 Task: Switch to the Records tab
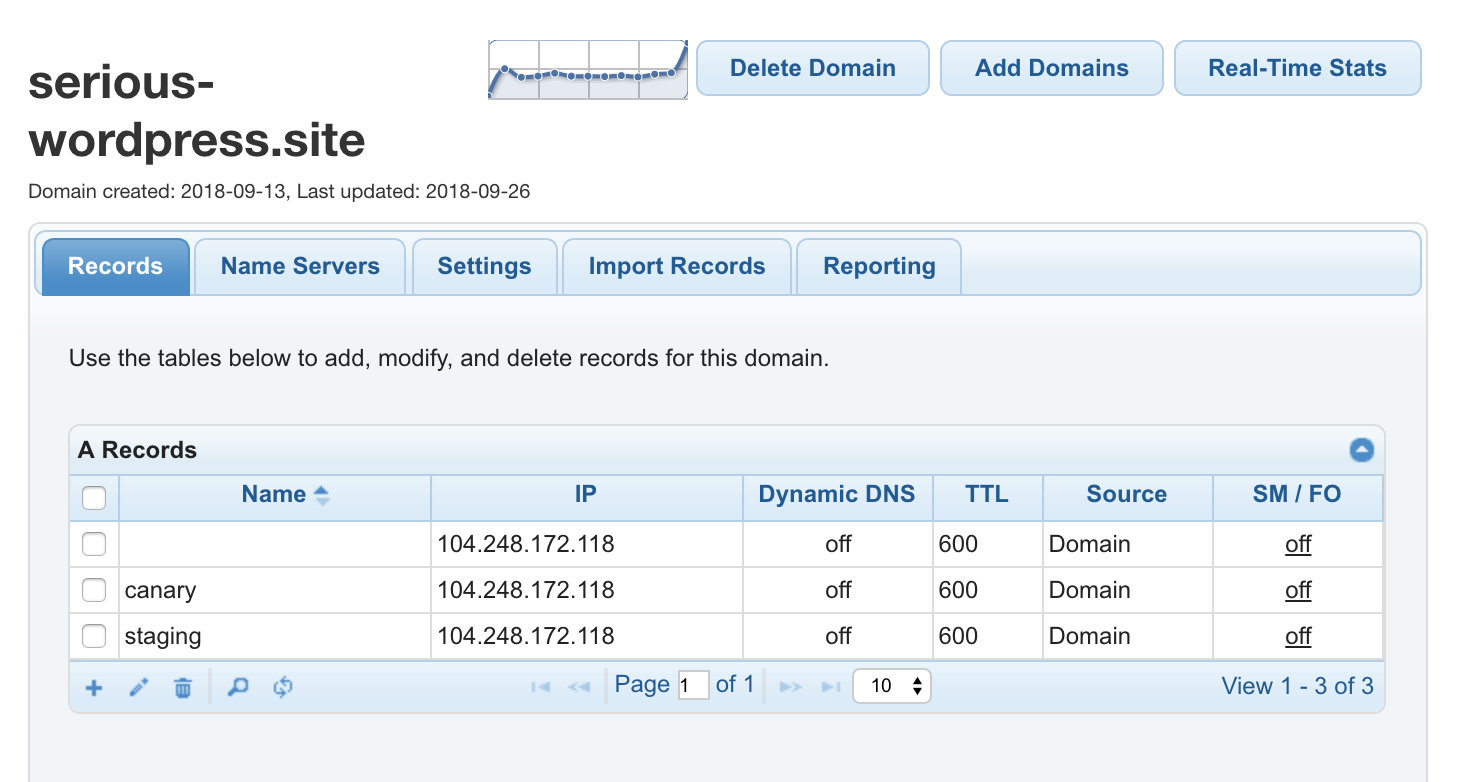(115, 267)
